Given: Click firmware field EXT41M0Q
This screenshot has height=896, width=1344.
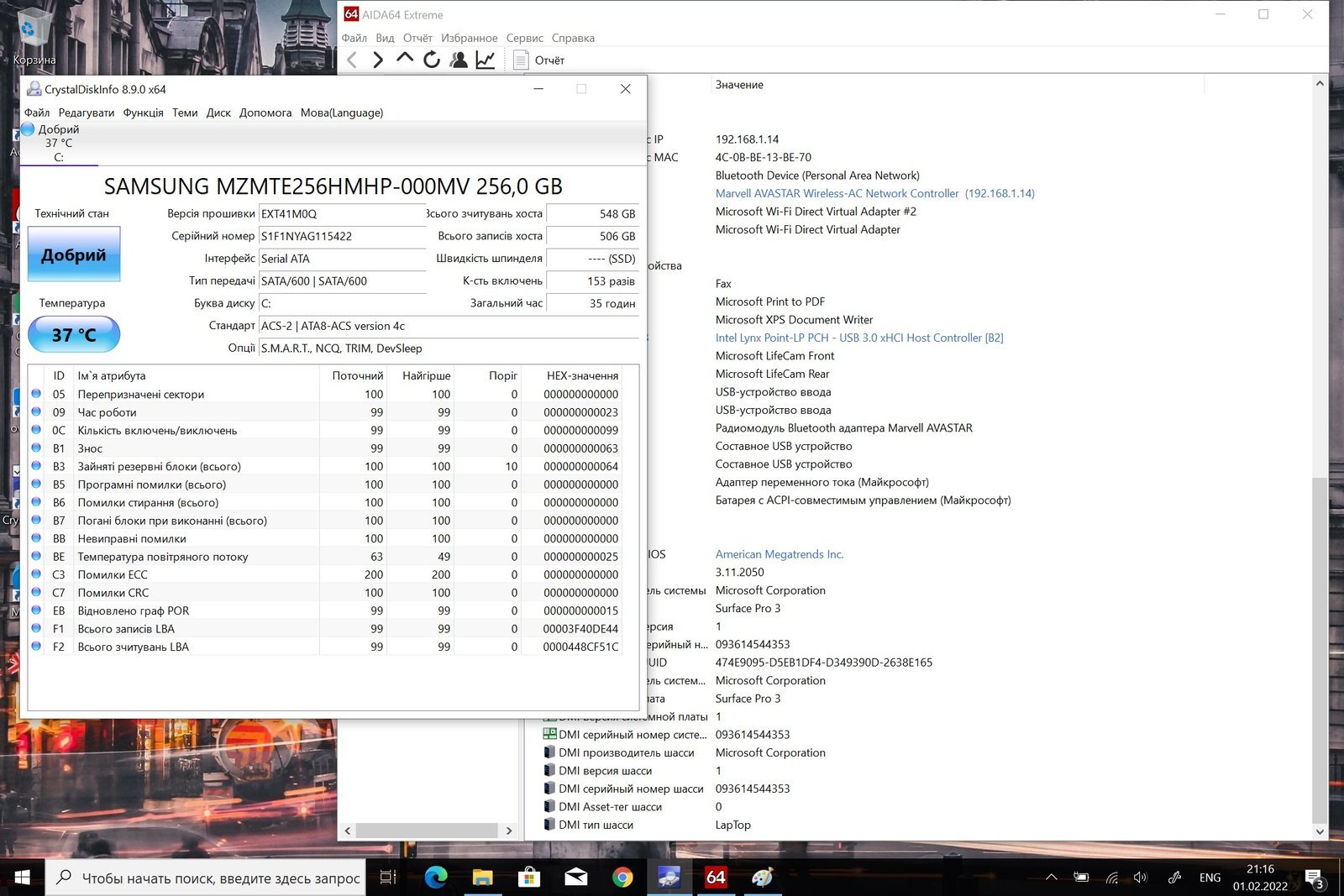Looking at the screenshot, I should (343, 214).
